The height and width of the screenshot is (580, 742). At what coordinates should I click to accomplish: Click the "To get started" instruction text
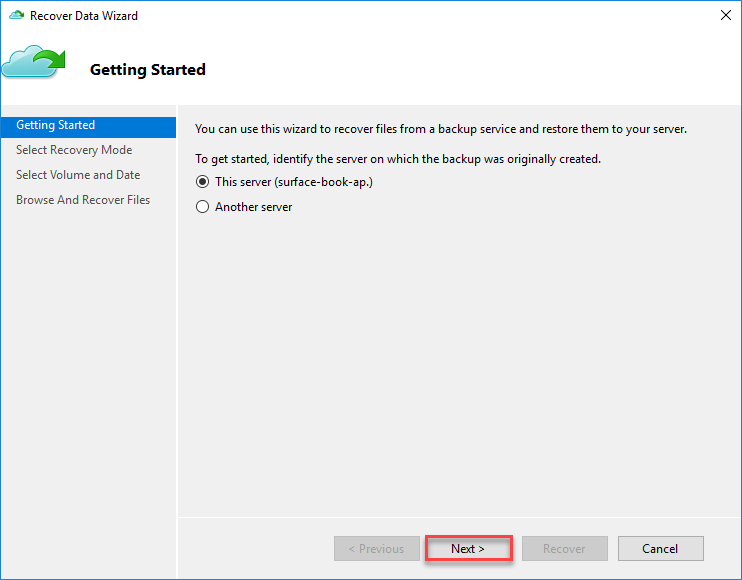pos(397,159)
